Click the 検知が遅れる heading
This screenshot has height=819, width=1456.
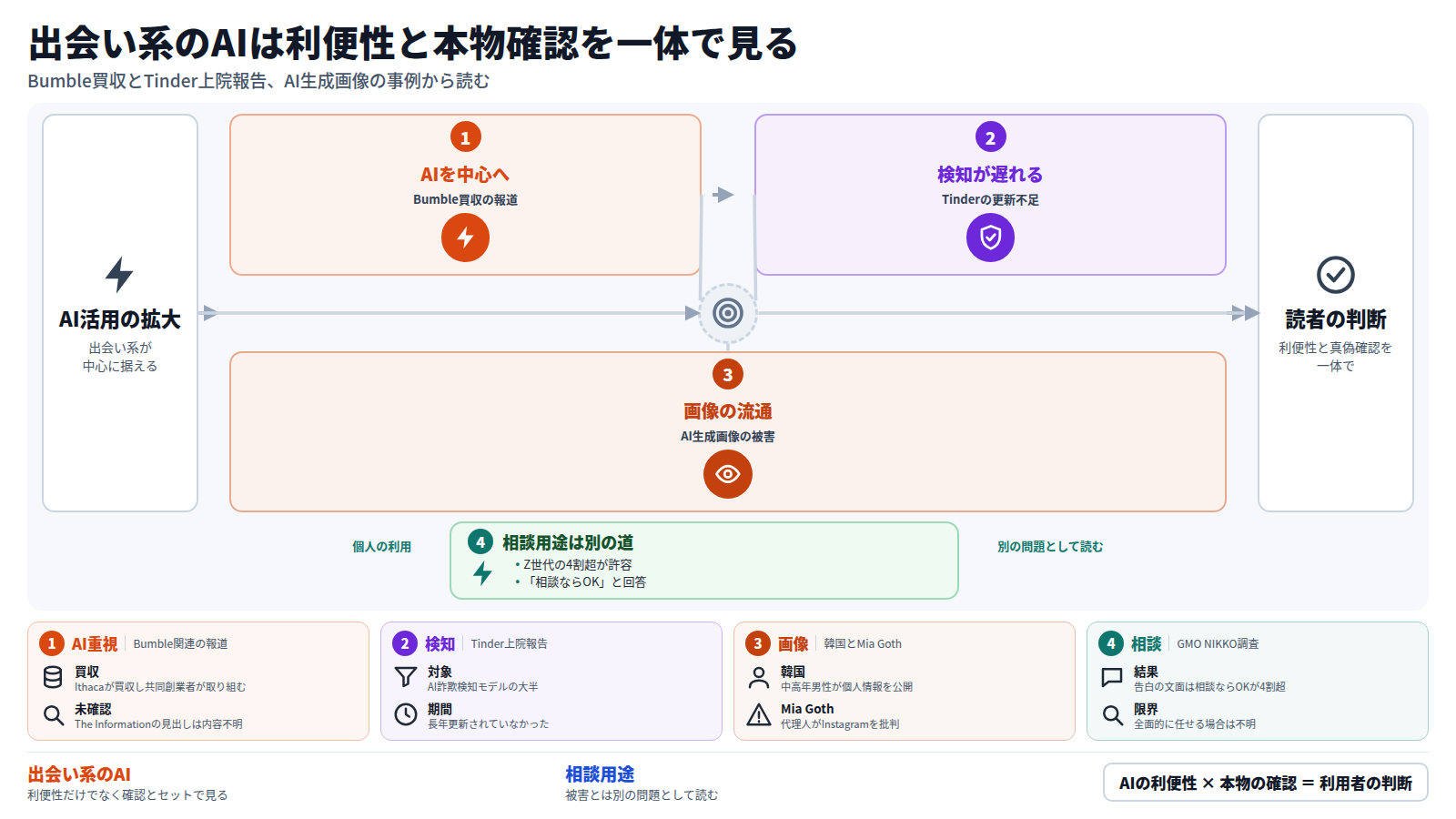click(990, 174)
